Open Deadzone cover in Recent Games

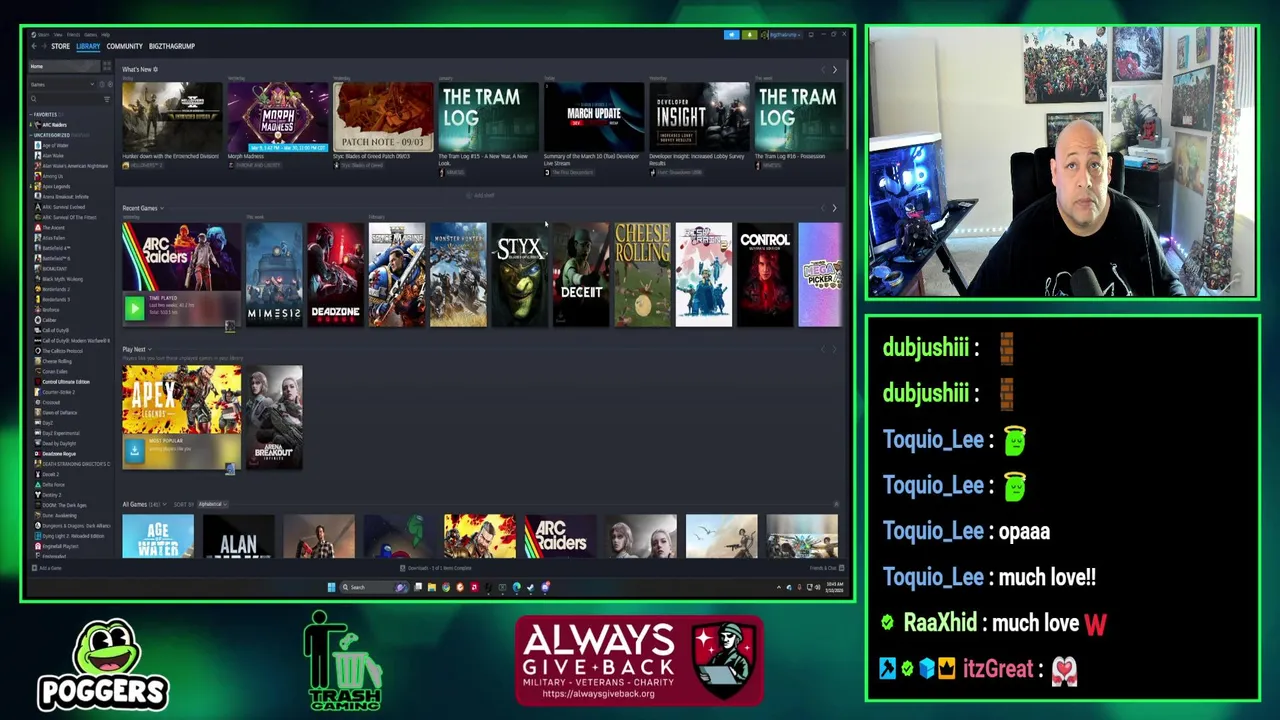pyautogui.click(x=335, y=275)
